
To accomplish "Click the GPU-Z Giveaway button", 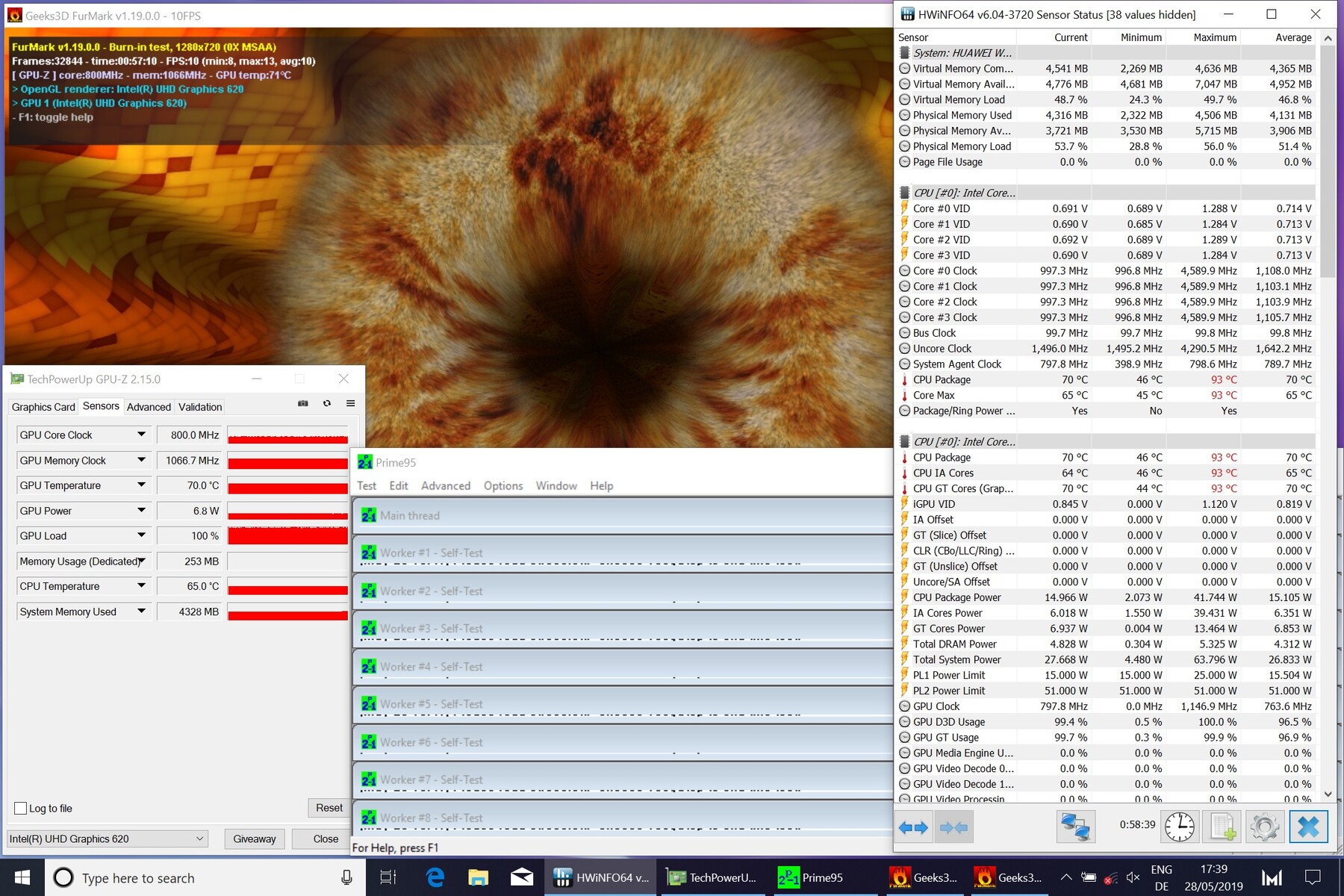I will tap(255, 839).
